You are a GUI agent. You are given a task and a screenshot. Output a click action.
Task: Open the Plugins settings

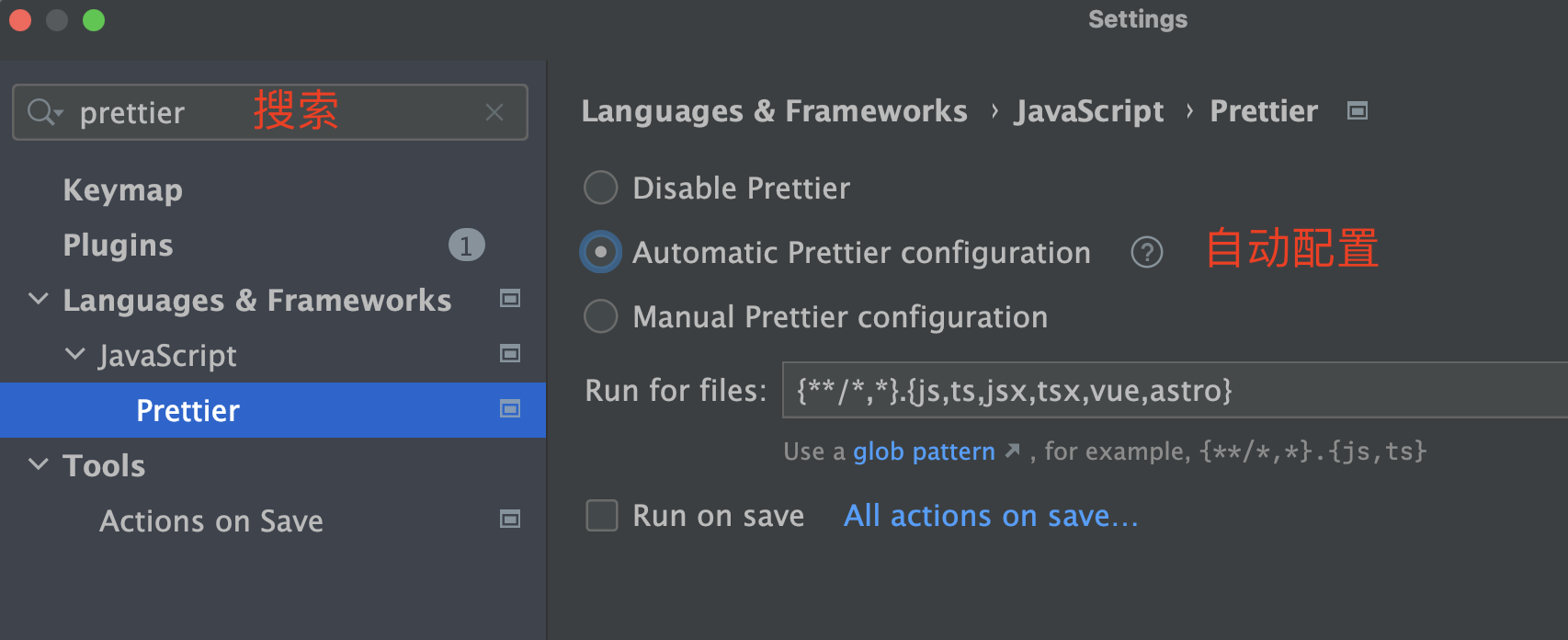(x=118, y=246)
